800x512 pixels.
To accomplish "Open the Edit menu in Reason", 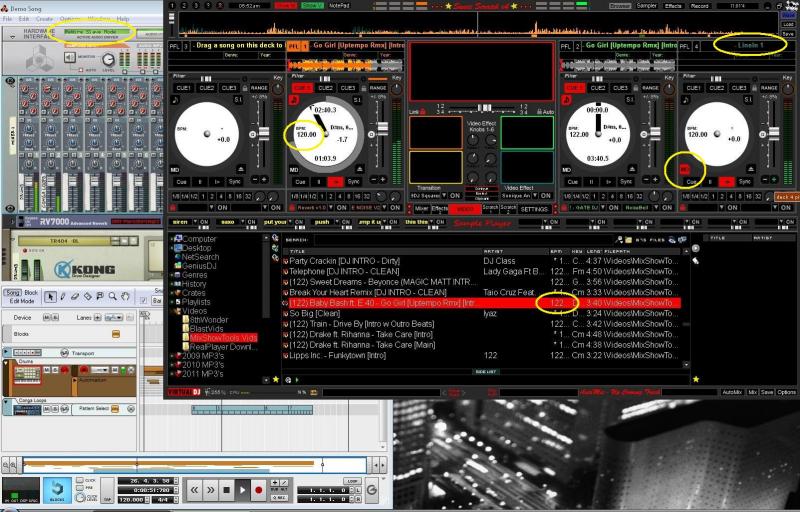I will [x=23, y=19].
